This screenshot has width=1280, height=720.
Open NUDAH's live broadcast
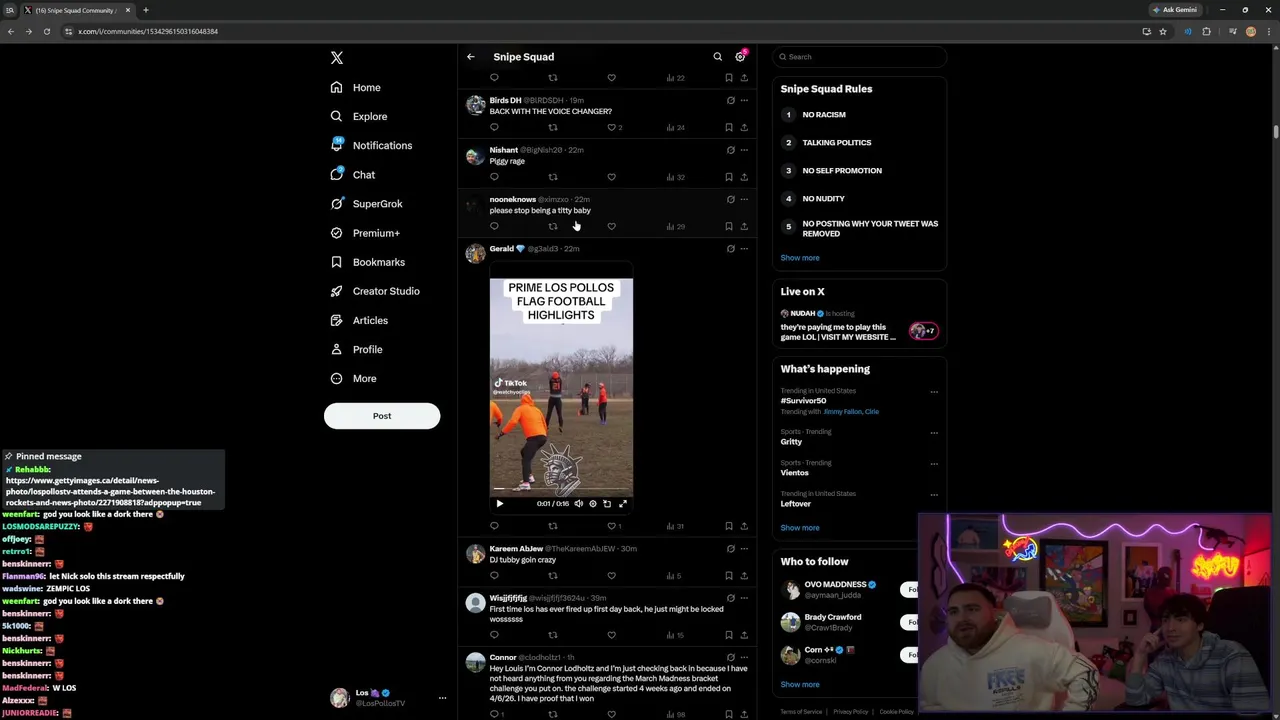pyautogui.click(x=859, y=326)
